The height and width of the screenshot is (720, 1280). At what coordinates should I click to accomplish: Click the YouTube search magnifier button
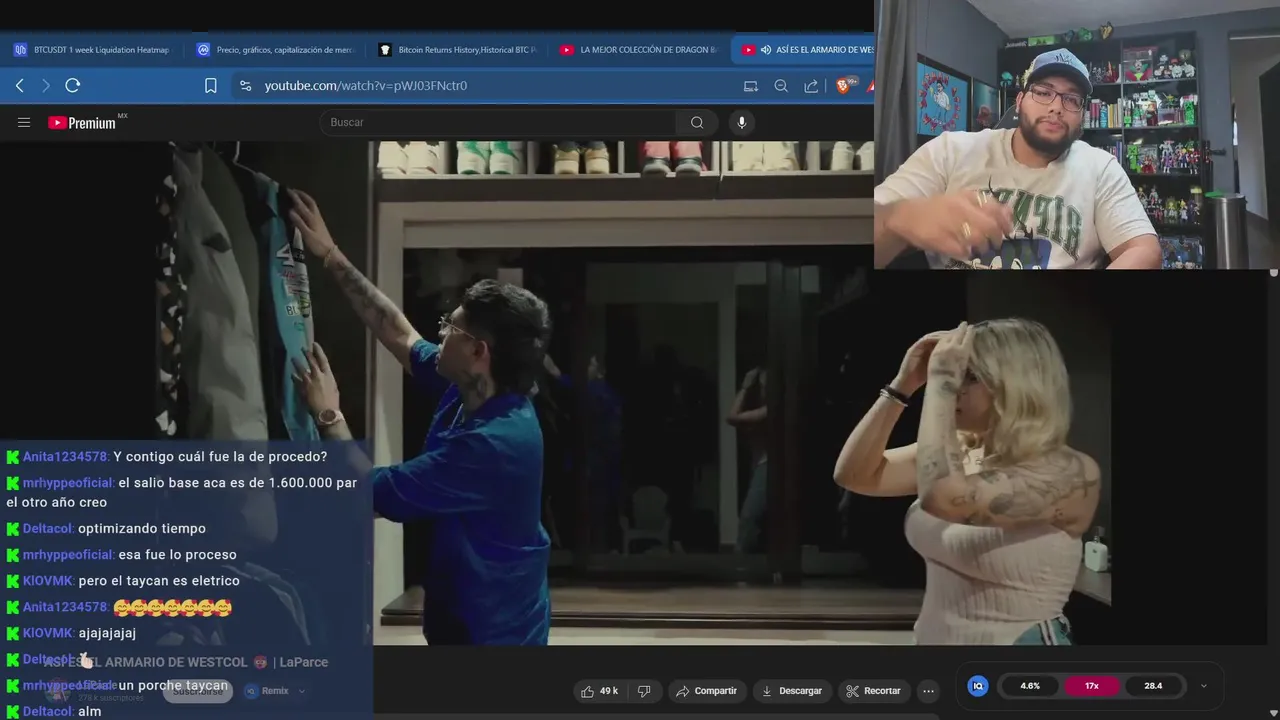coord(697,122)
